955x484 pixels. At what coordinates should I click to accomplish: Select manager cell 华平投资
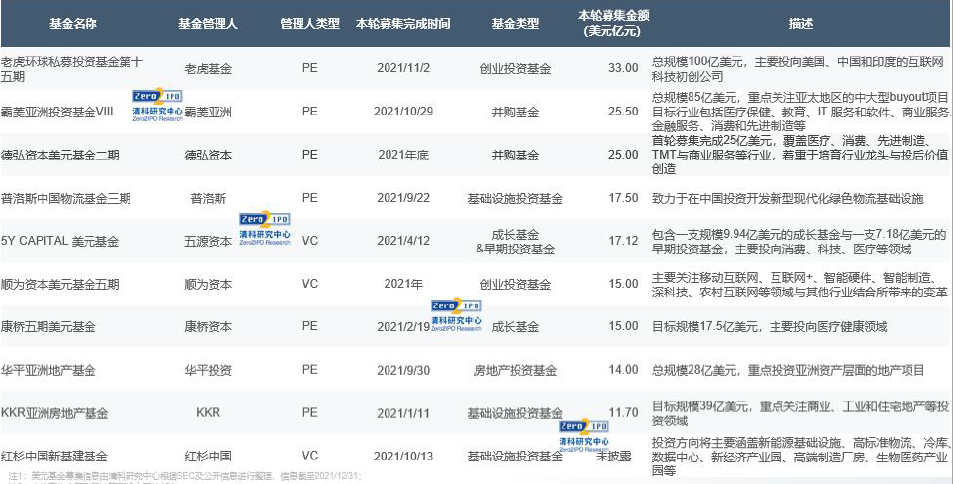tap(208, 371)
